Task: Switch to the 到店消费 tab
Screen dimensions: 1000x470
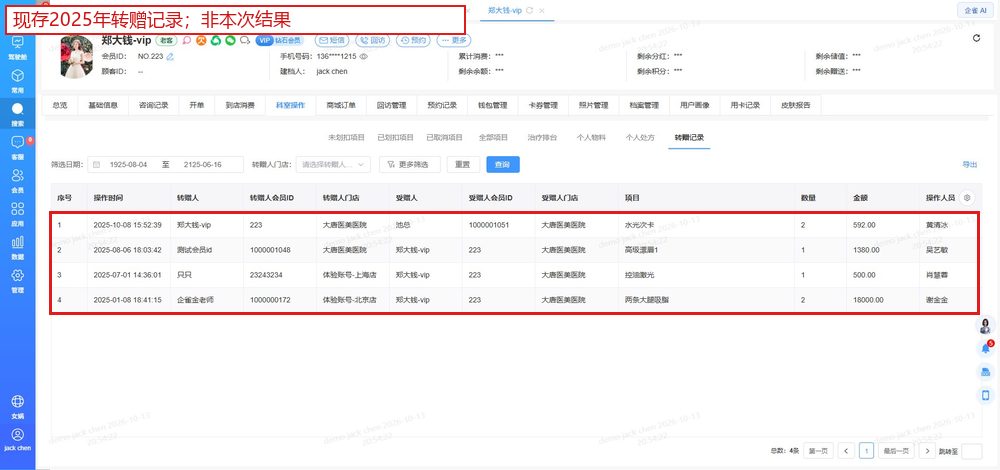Action: (x=240, y=106)
